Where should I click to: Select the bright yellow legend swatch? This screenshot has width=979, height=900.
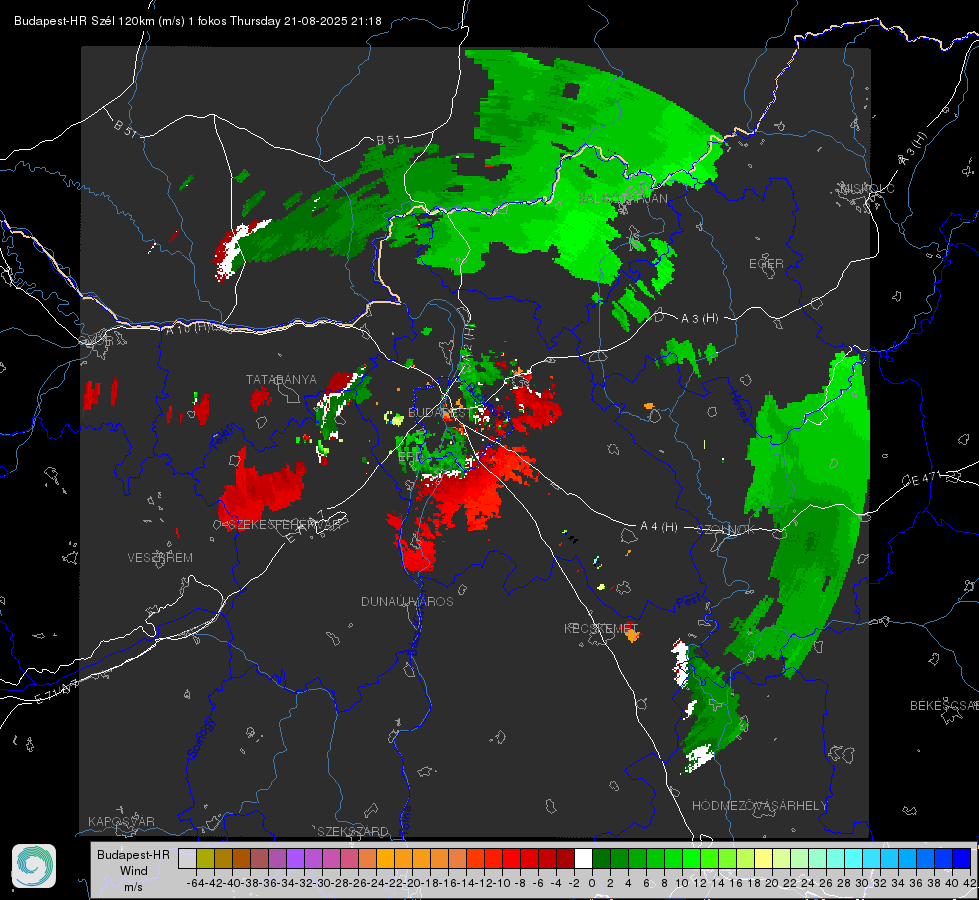click(764, 859)
